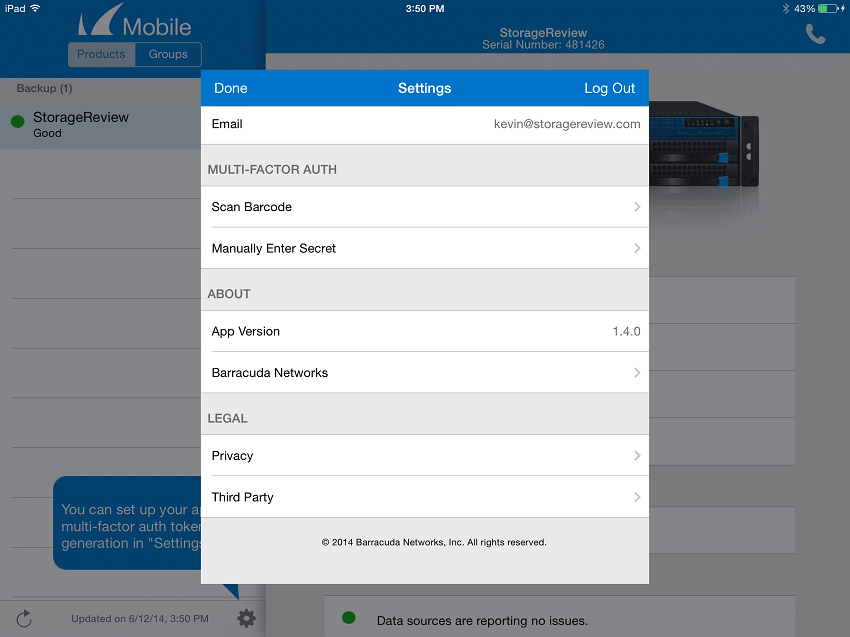Tap the refresh icon in bottom toolbar

(24, 619)
